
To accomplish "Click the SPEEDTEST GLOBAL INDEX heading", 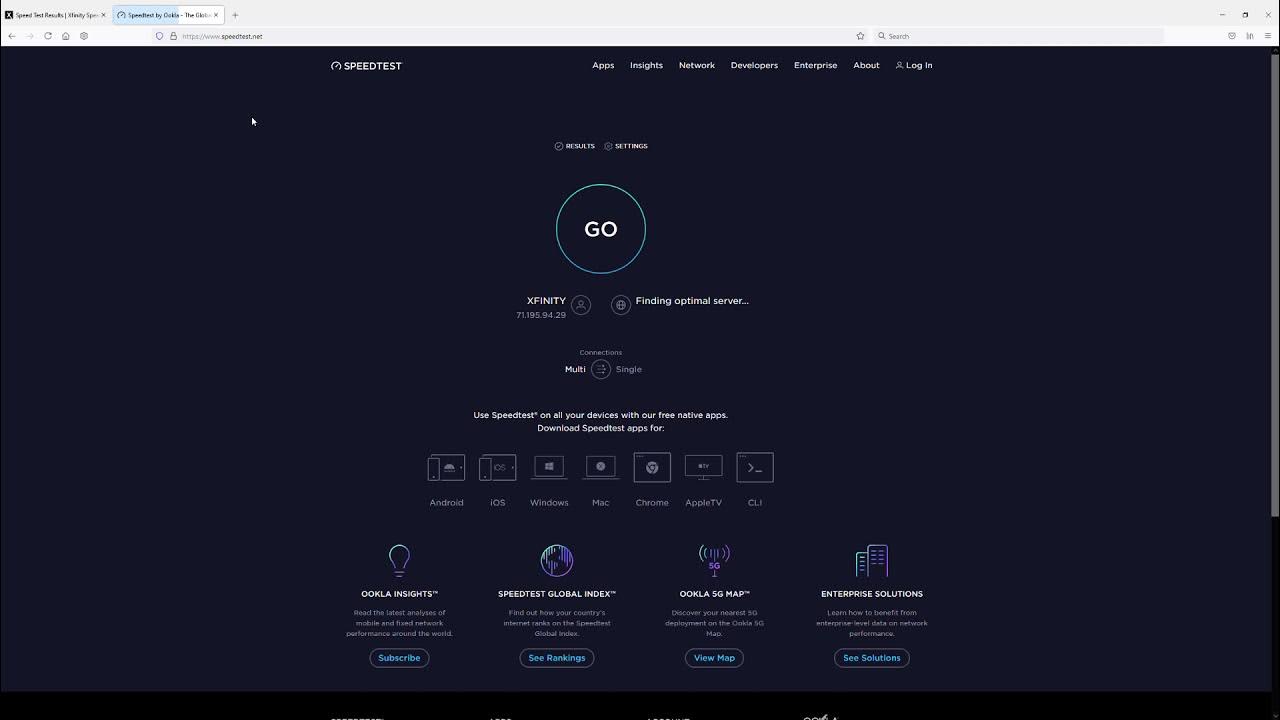I will [x=557, y=594].
